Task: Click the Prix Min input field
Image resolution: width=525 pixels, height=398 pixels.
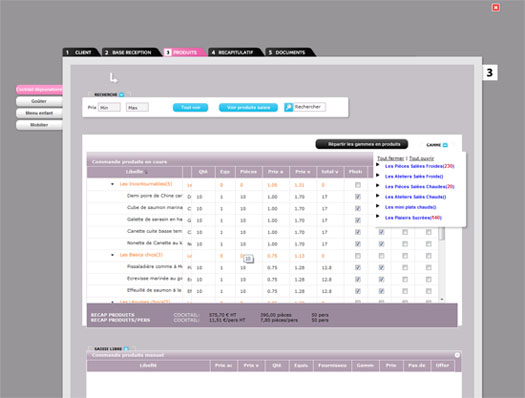Action: point(109,107)
